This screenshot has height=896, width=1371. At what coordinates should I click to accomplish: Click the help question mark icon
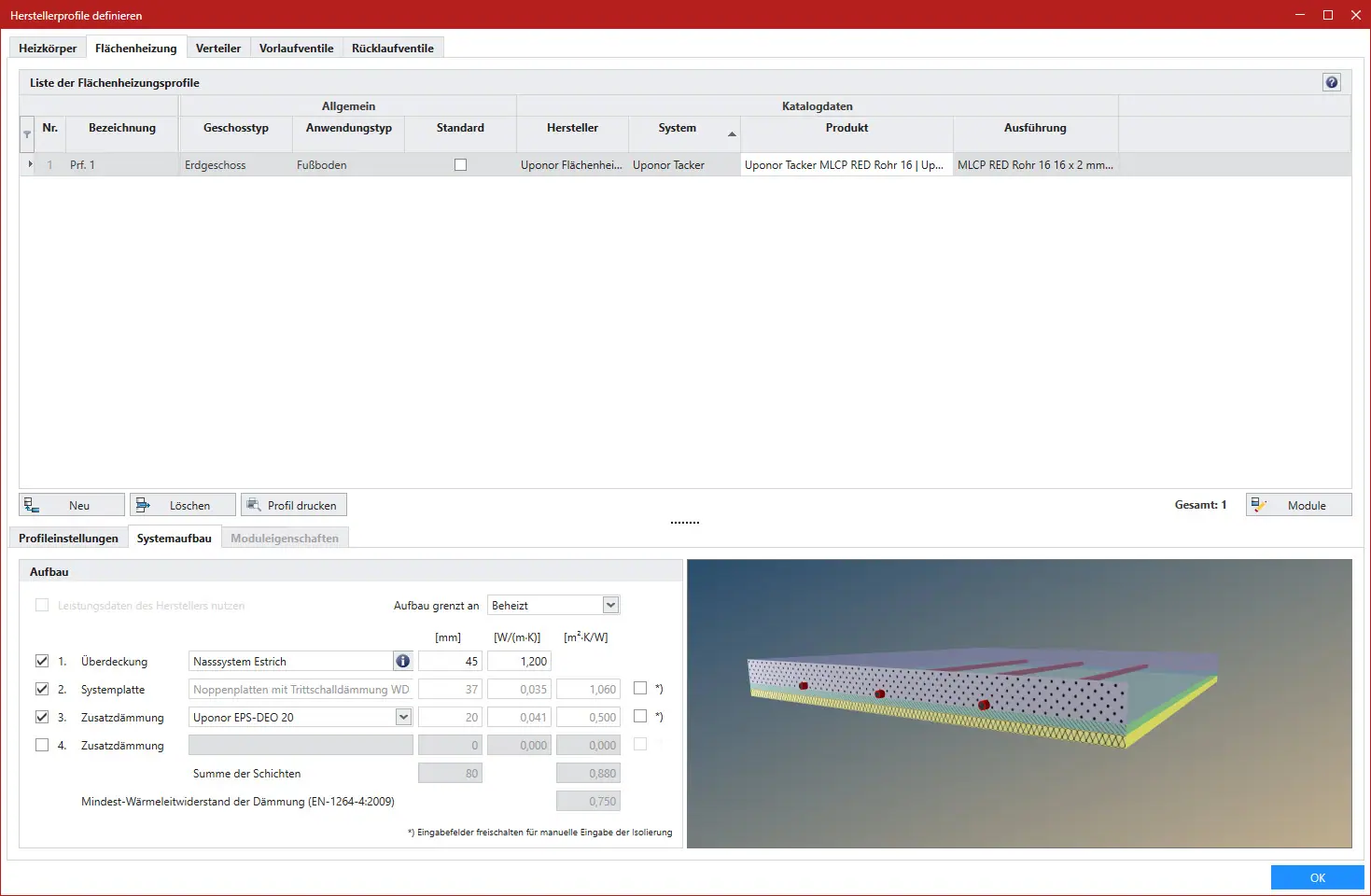[x=1332, y=82]
